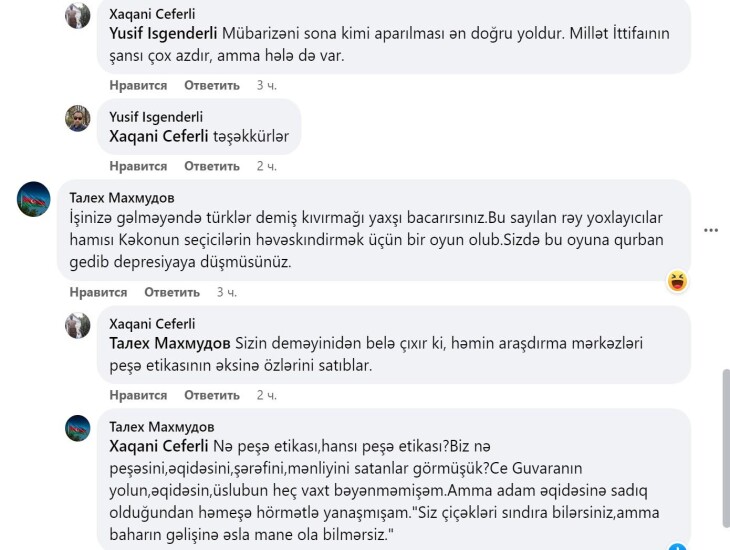Open the '2 ч.' timestamp under the təşəkkürlər reply
Viewport: 730px width, 550px height.
point(267,166)
